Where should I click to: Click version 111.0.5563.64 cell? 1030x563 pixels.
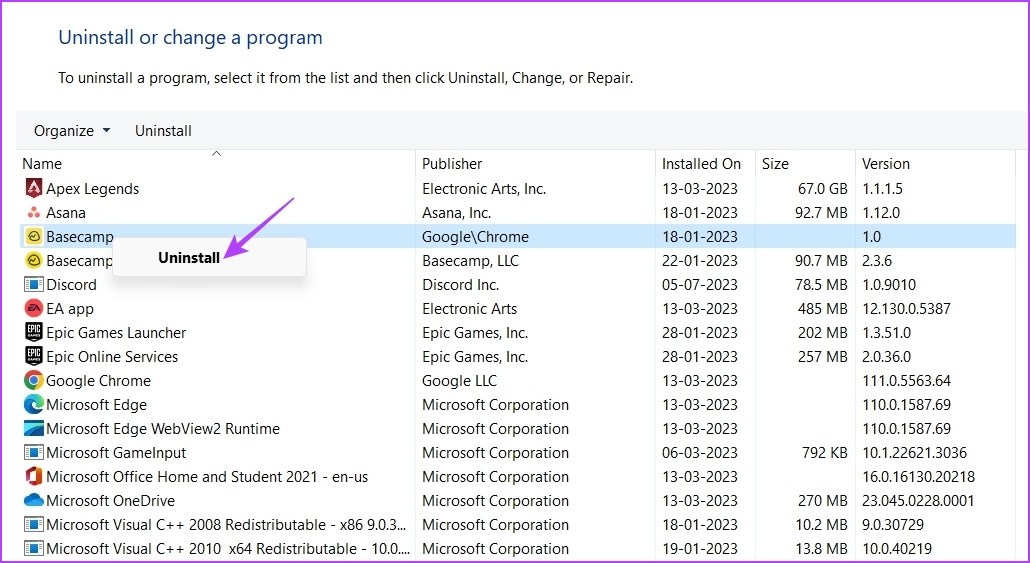[907, 380]
